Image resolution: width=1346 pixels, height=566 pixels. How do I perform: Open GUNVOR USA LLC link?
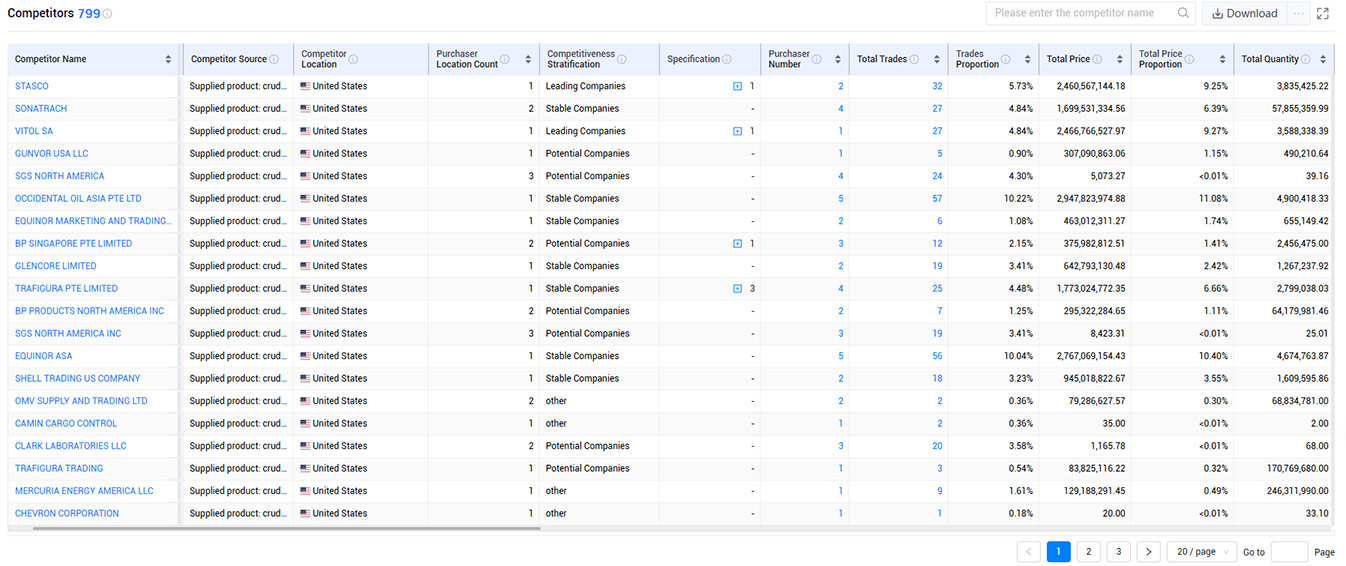coord(51,154)
